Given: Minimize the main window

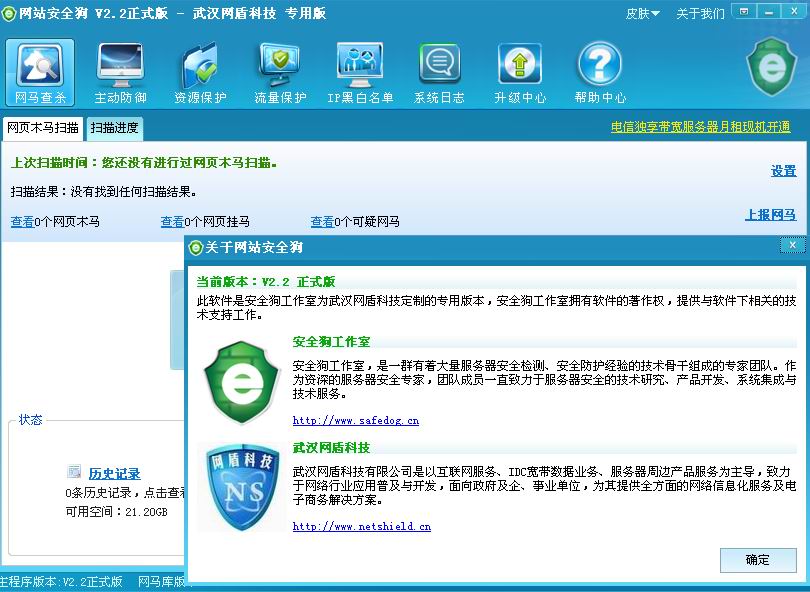Looking at the screenshot, I should (x=769, y=11).
